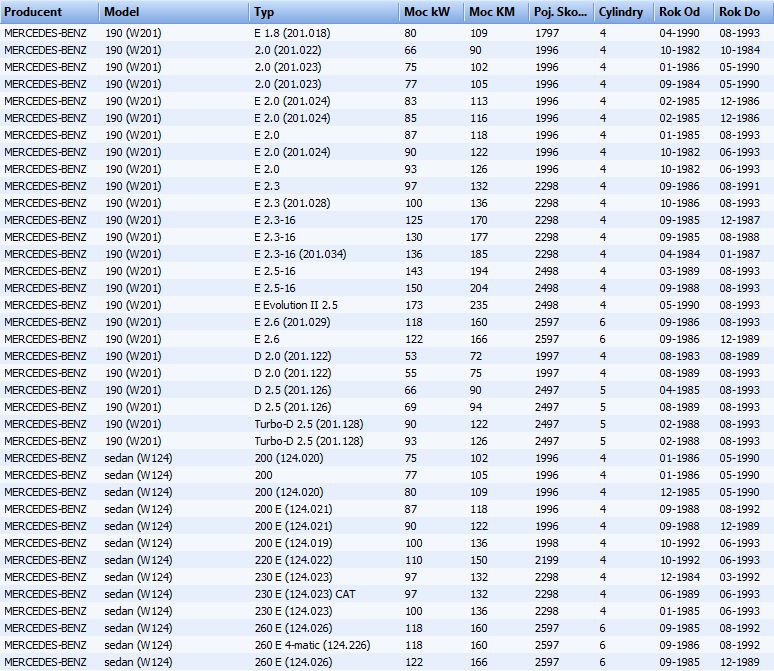Click the 230 E (124.023) CAT cell

pyautogui.click(x=305, y=594)
